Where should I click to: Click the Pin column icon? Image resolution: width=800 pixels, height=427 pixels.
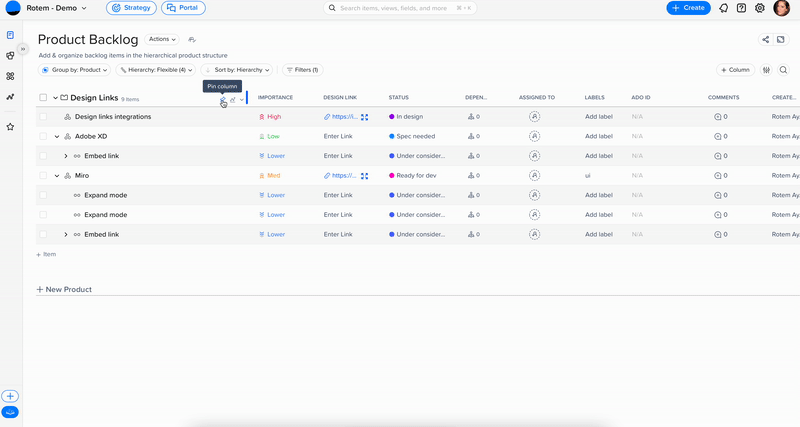click(x=223, y=99)
